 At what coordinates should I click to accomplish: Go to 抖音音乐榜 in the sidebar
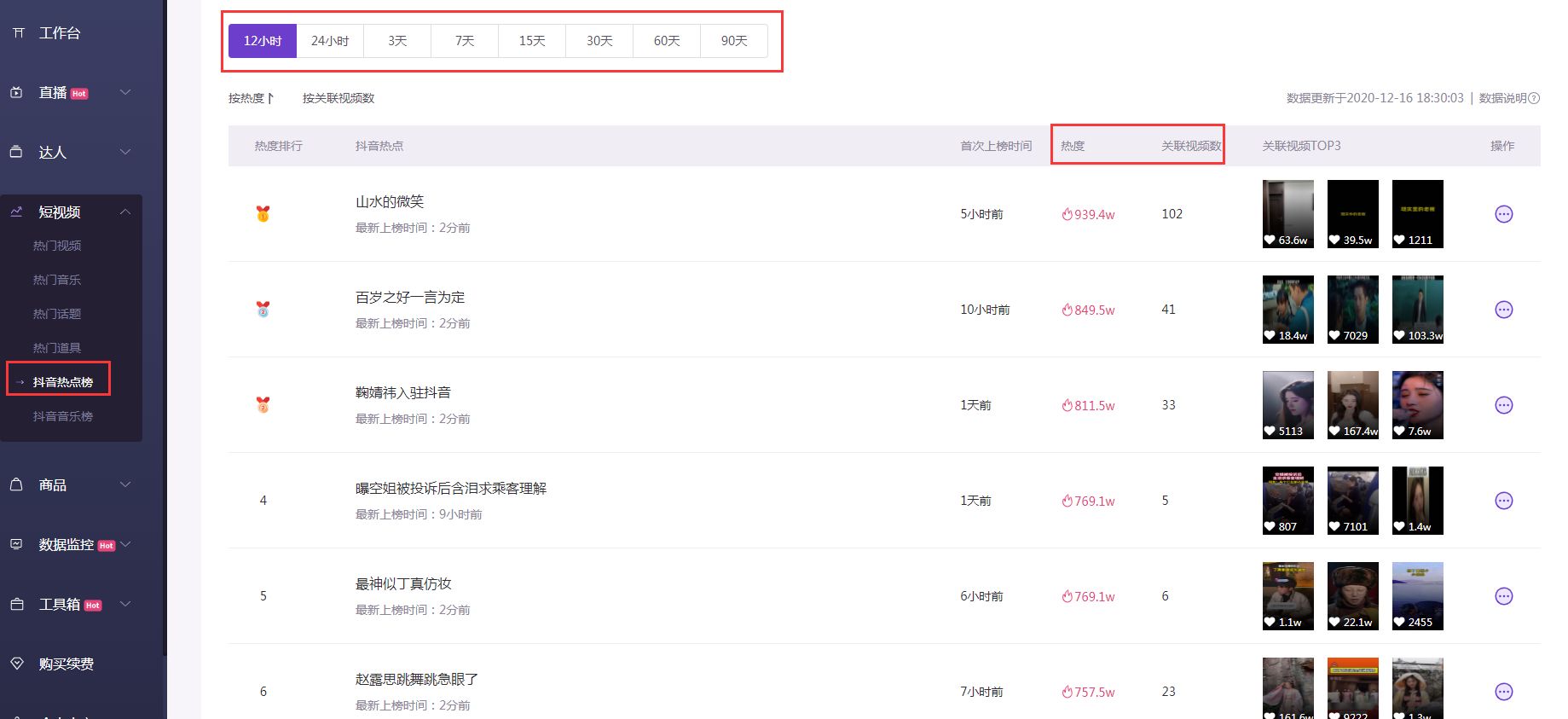pyautogui.click(x=63, y=416)
